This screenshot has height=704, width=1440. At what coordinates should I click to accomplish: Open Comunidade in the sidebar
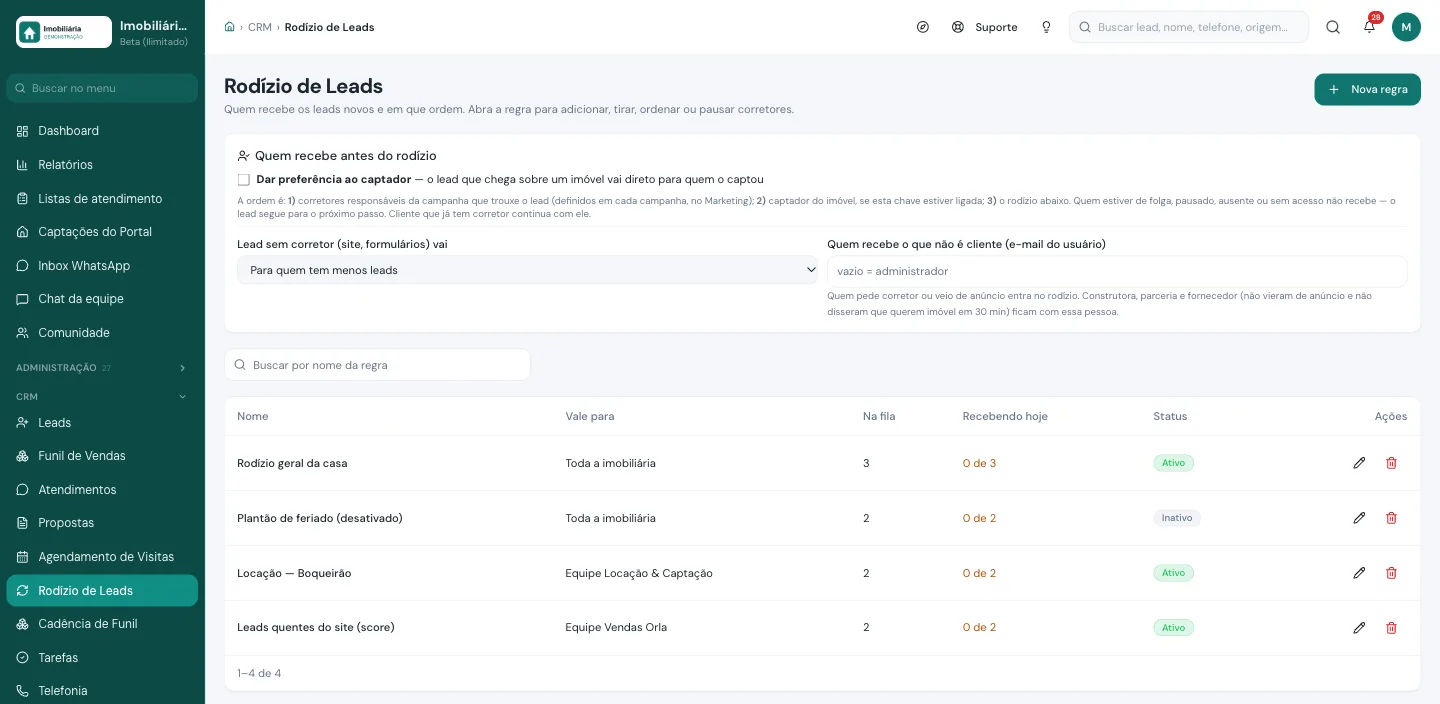point(102,333)
